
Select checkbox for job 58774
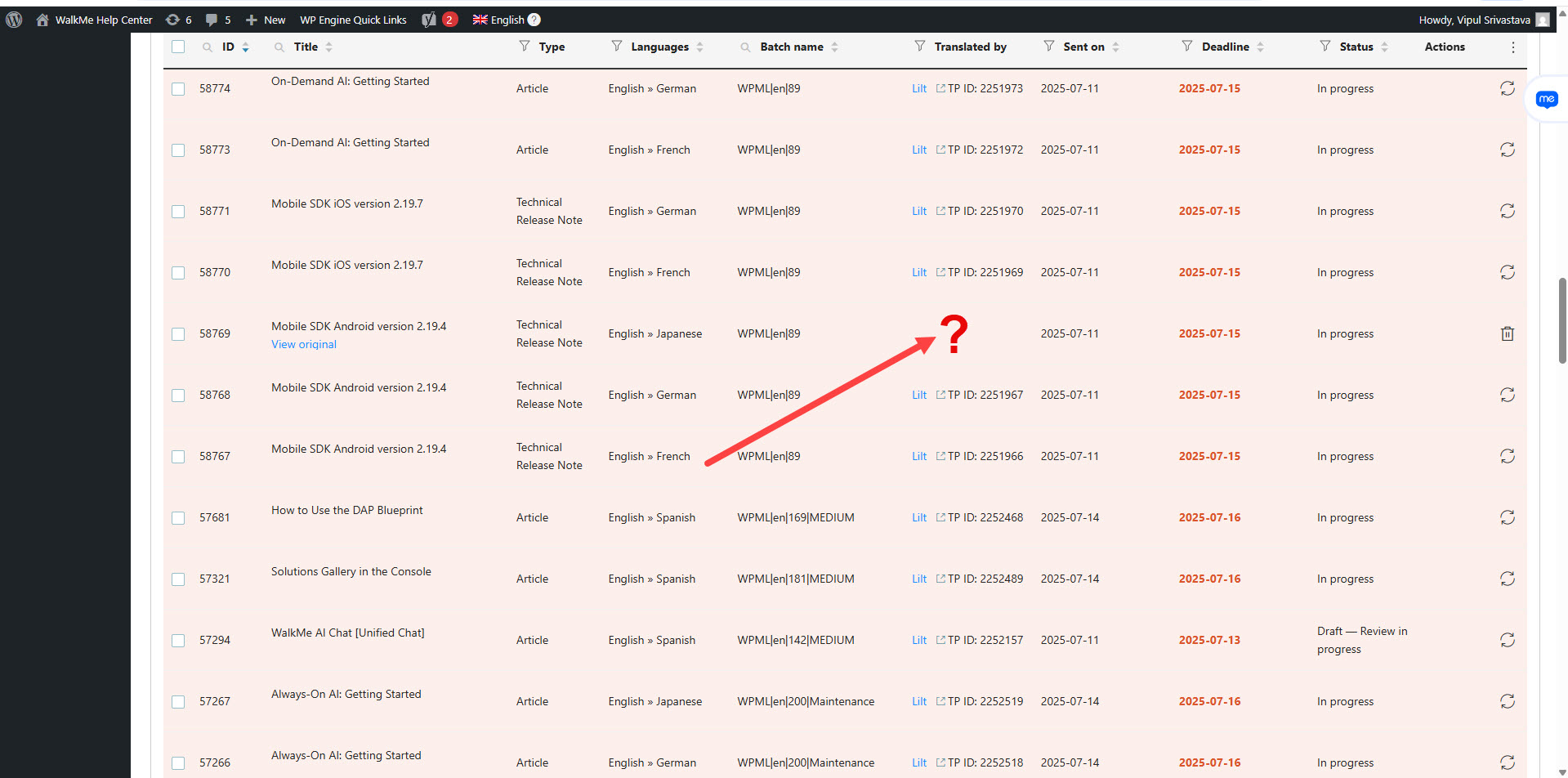tap(178, 88)
